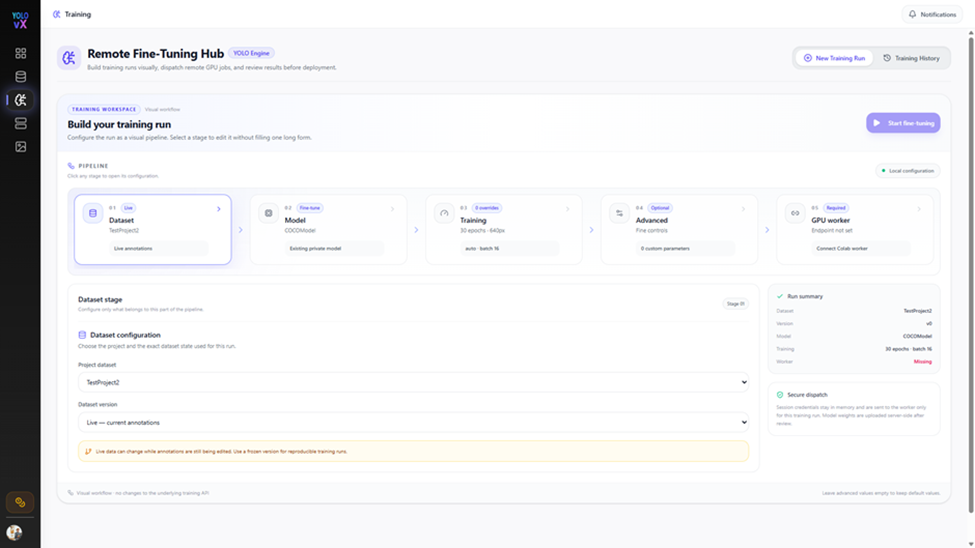This screenshot has width=975, height=548.
Task: Select the Model pipeline stage card
Action: point(328,230)
